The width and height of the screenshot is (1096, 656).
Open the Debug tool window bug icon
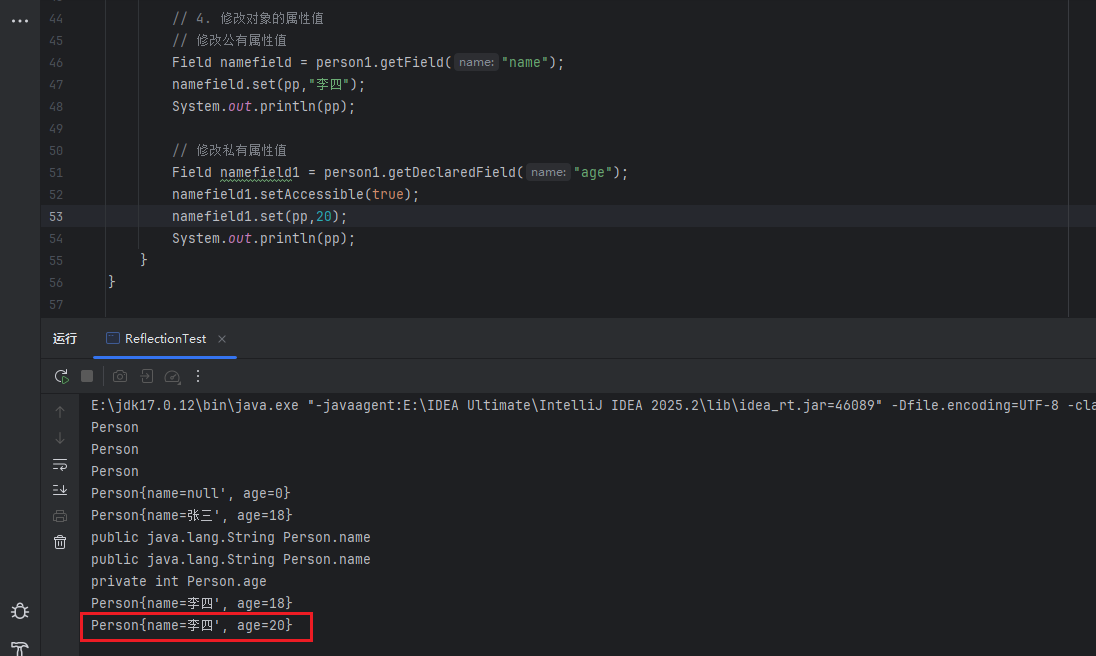[x=19, y=610]
